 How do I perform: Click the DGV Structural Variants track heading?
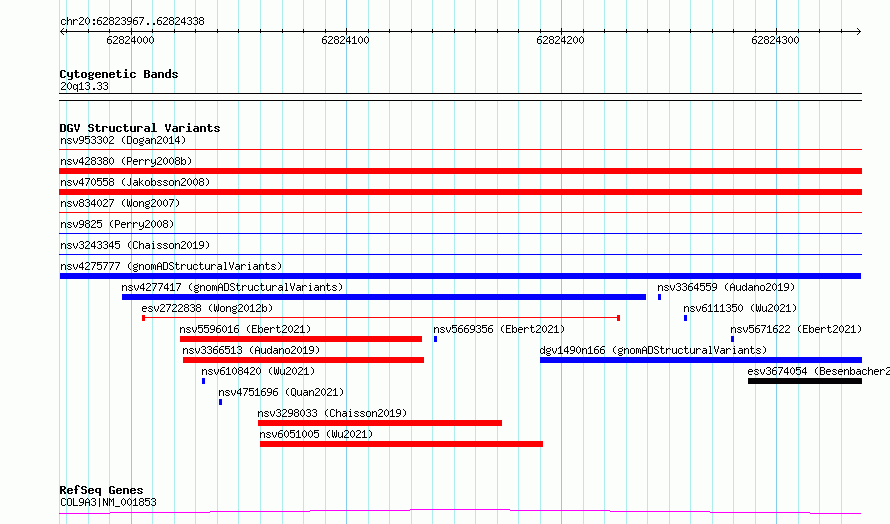coord(140,128)
